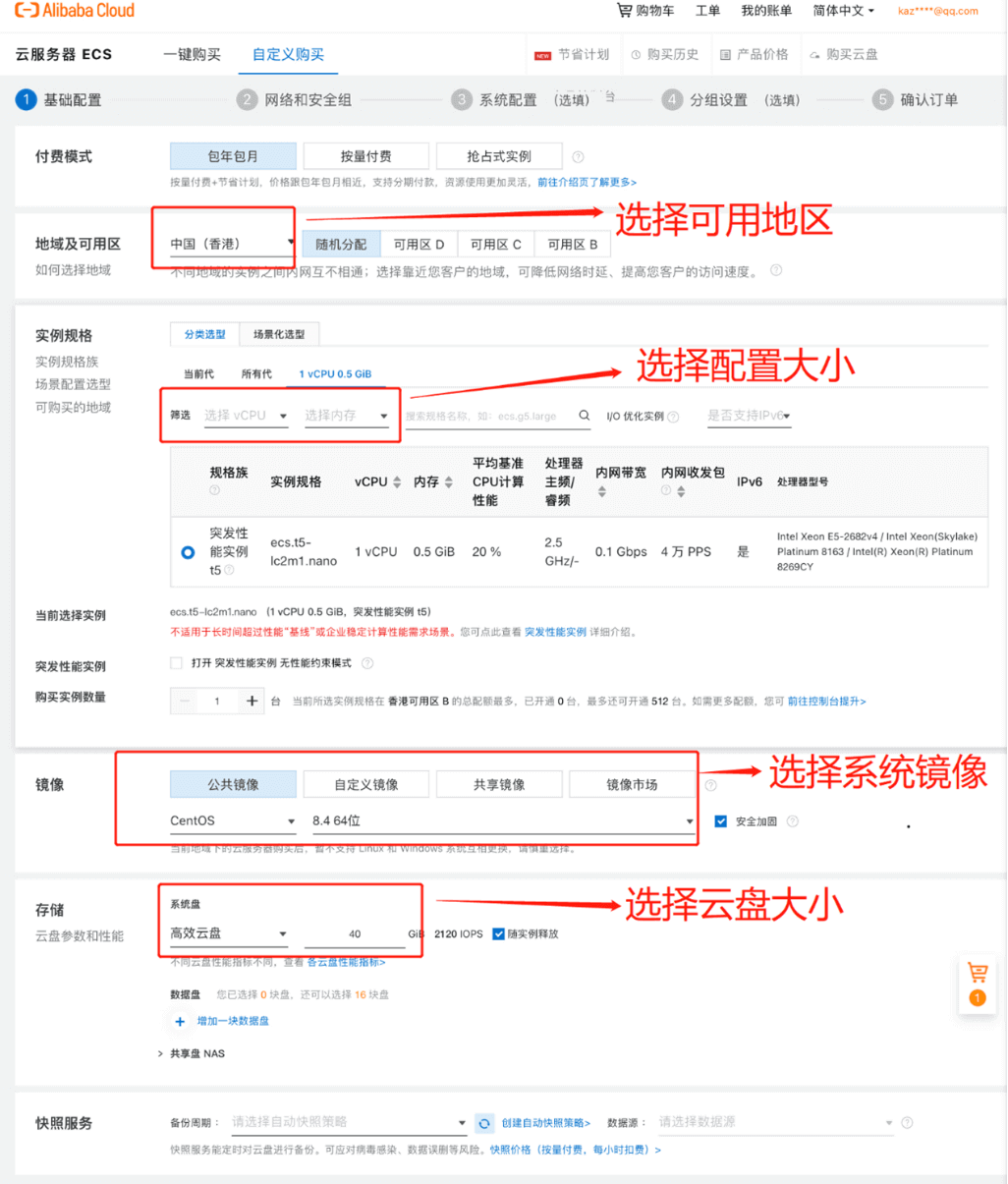Screen dimensions: 1008x1184
Task: Go to step 2 网络和安全组
Action: 295,100
